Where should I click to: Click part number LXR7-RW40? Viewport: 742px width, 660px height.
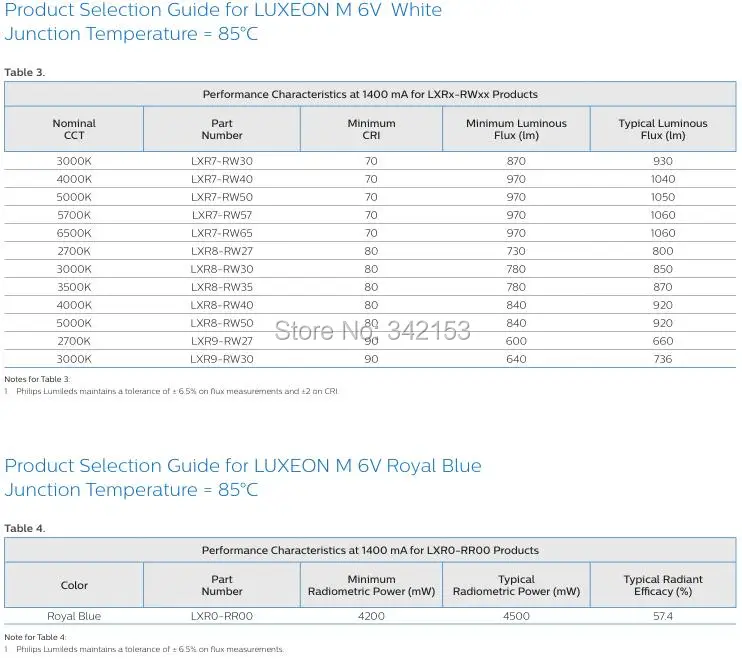pyautogui.click(x=221, y=179)
